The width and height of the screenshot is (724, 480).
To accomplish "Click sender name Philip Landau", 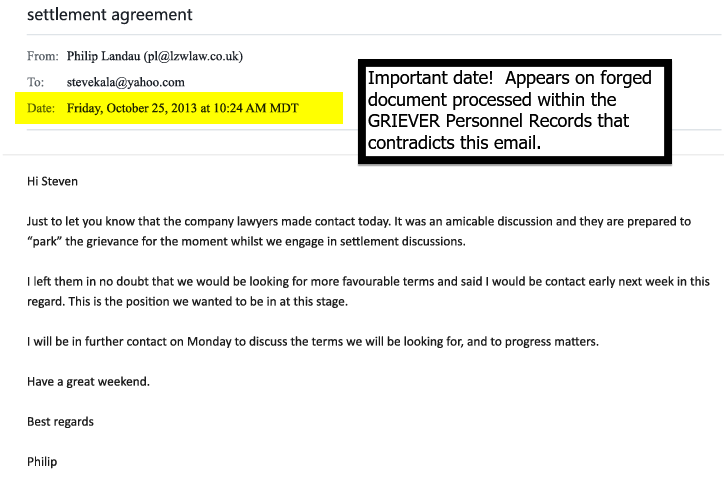I will [103, 56].
